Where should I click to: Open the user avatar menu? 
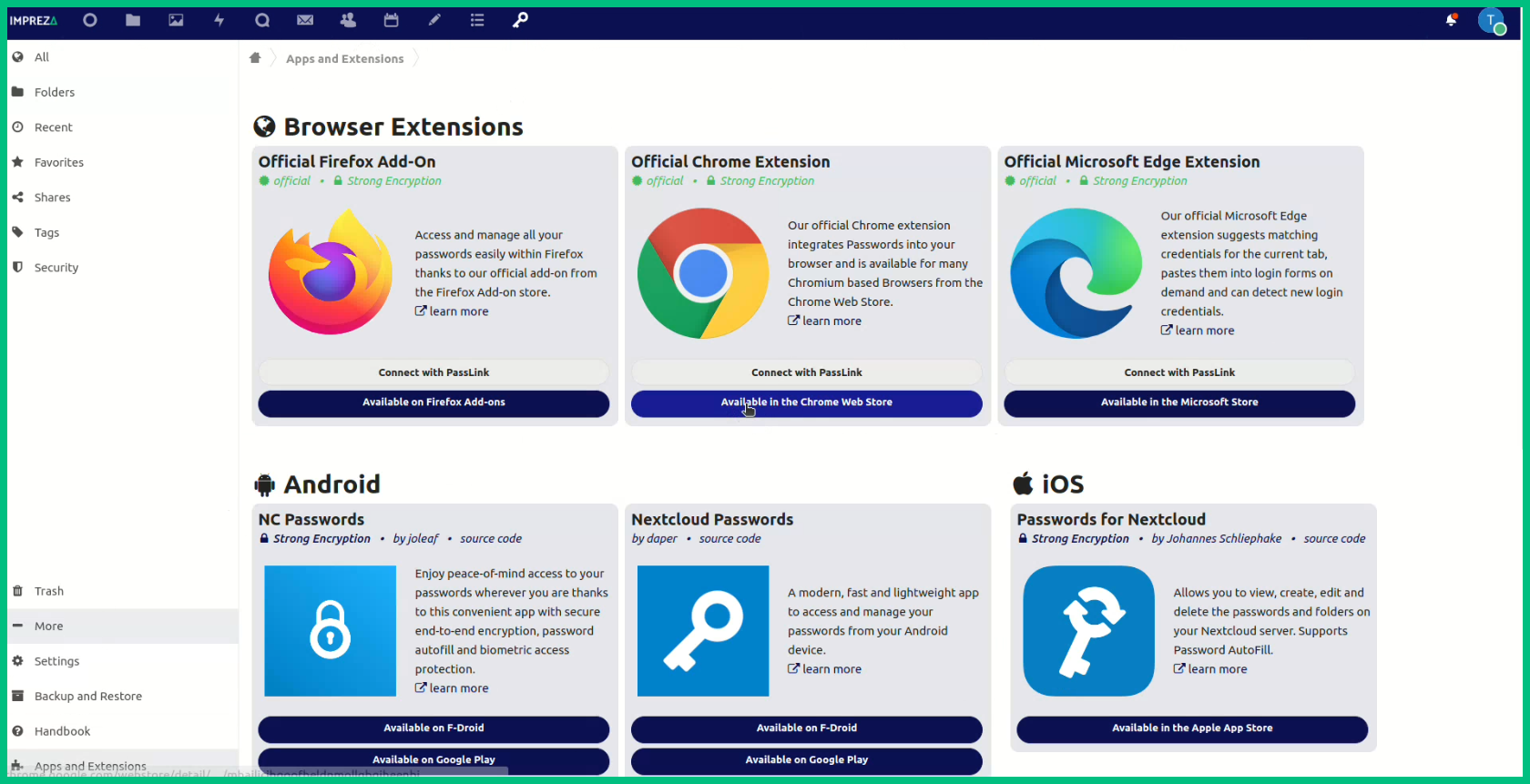coord(1491,21)
